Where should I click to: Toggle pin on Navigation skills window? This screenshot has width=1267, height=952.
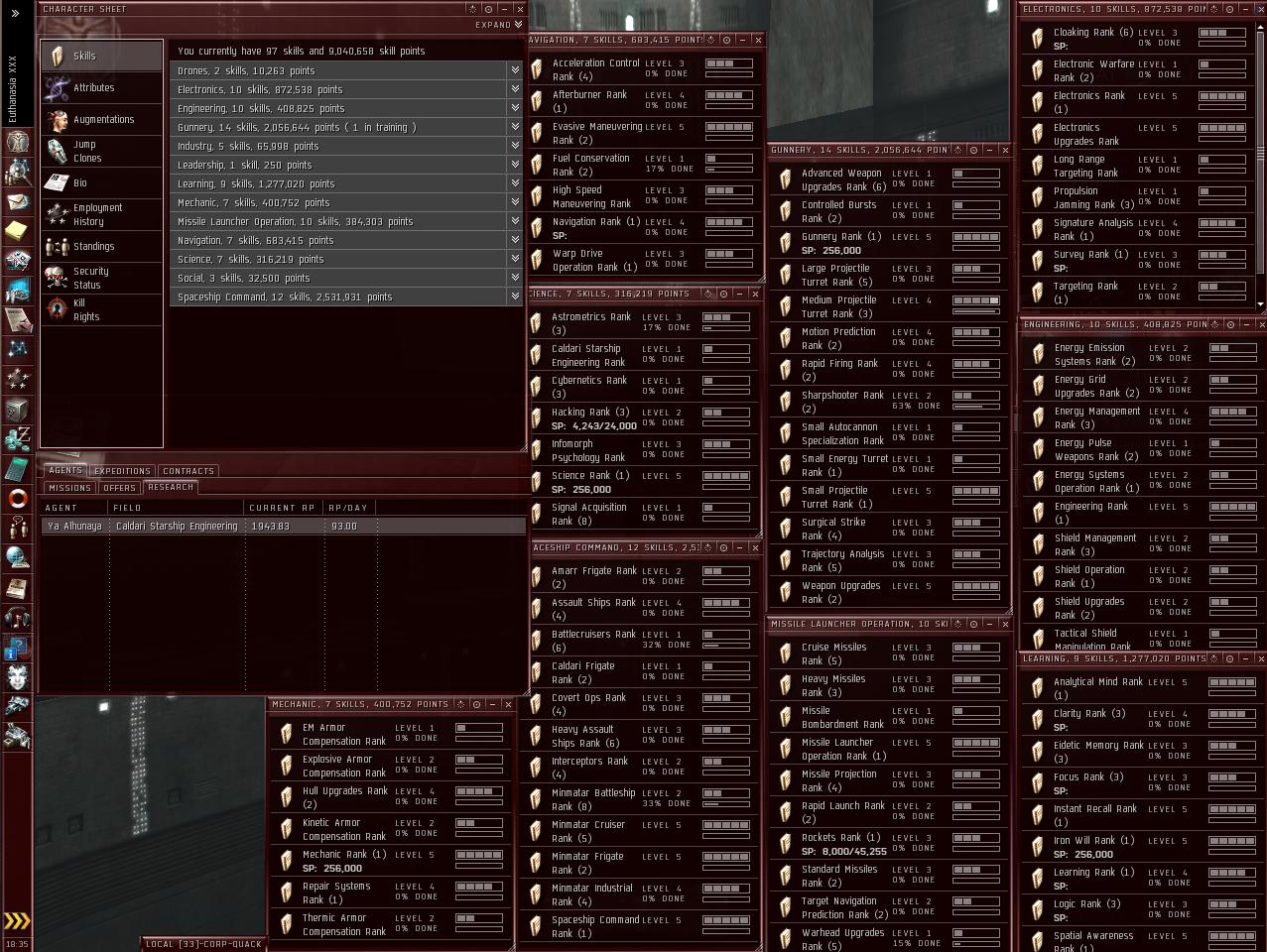tap(710, 40)
